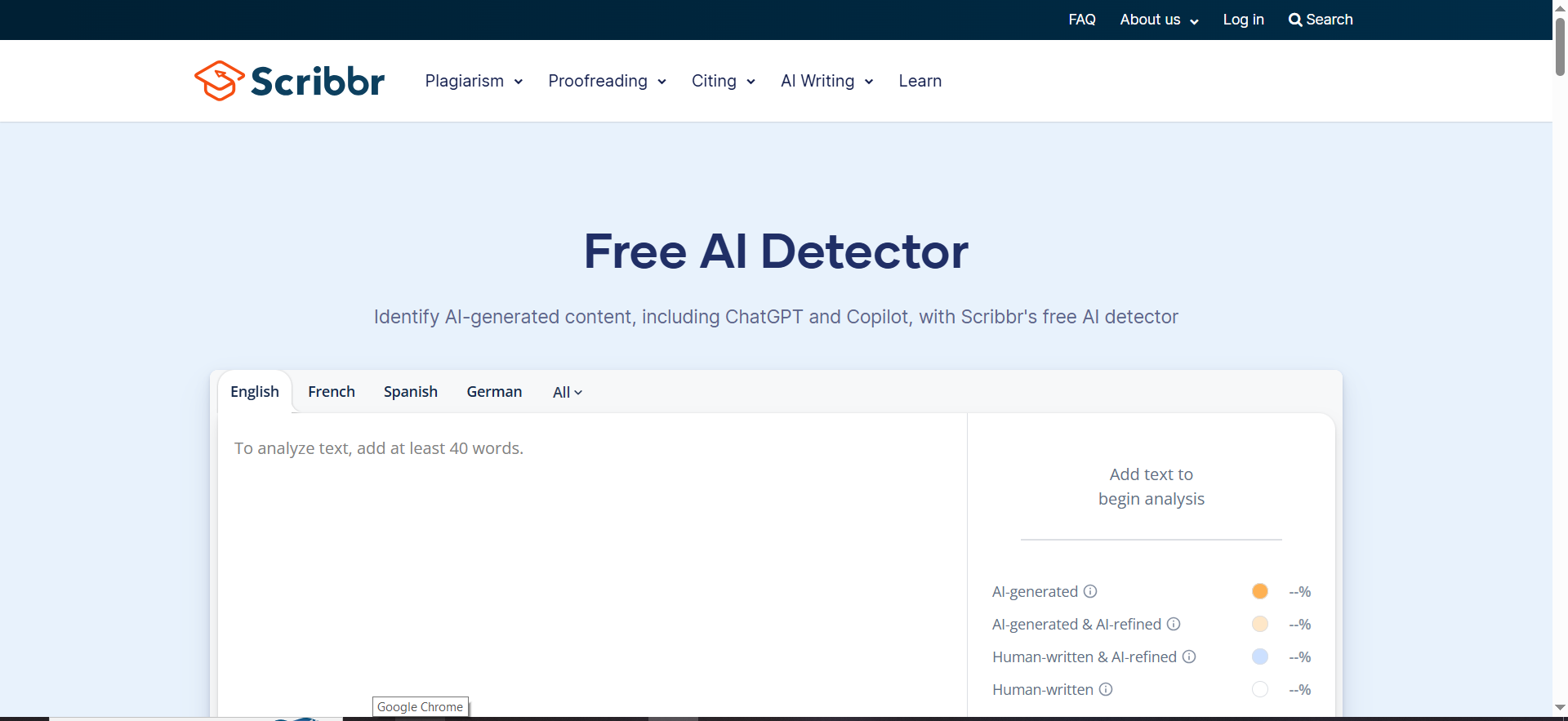
Task: Open the FAQ link
Action: click(x=1082, y=20)
